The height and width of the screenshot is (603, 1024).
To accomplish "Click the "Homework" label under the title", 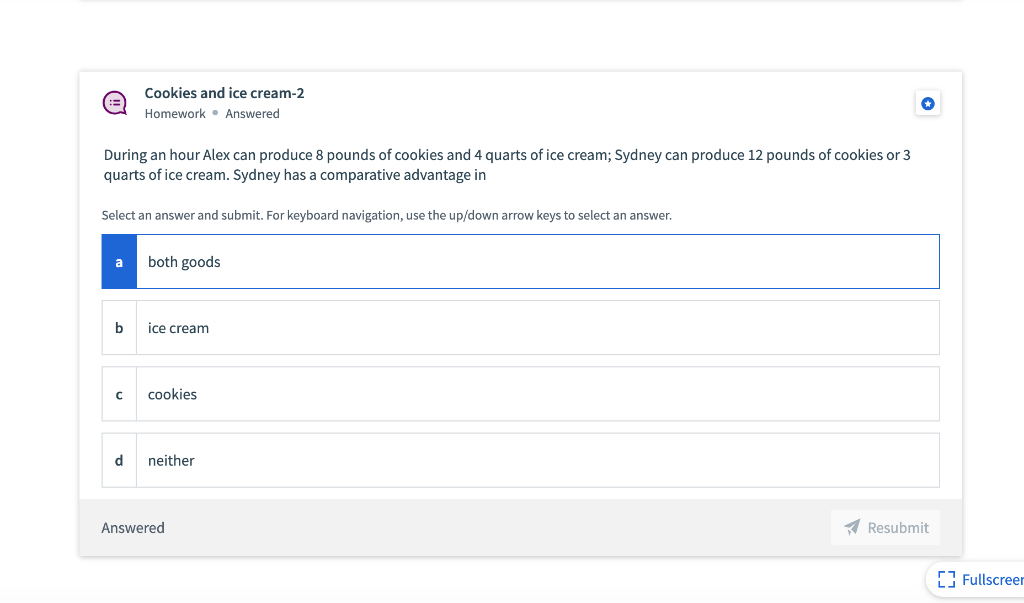I will point(175,114).
